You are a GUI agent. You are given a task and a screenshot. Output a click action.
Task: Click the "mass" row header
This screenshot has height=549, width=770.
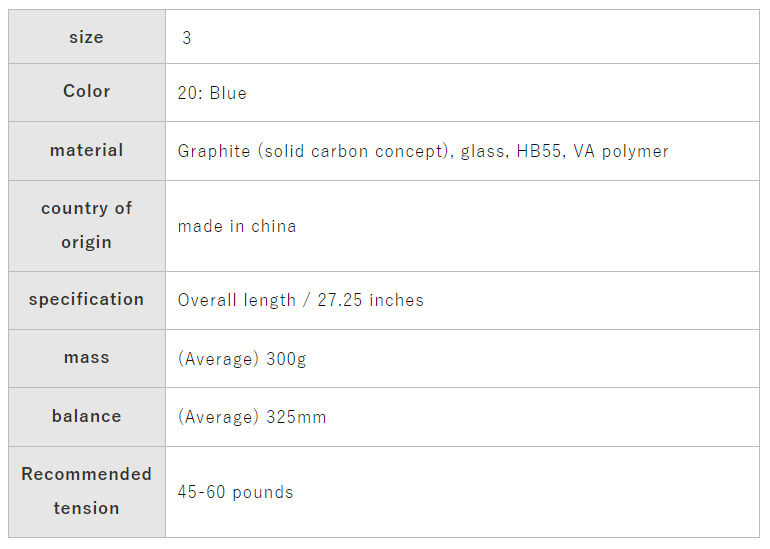86,357
